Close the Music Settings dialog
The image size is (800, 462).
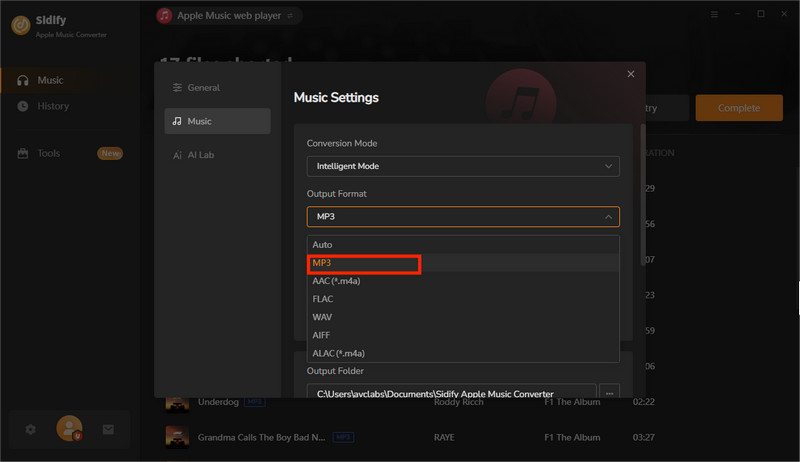(631, 74)
